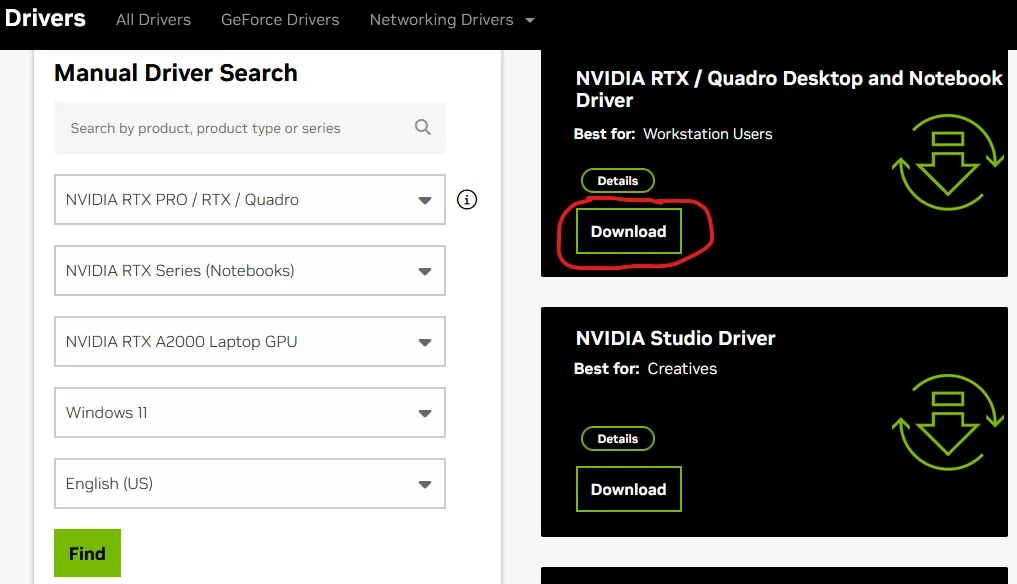Click the circled Download button for RTX / Quadro Driver

pos(628,231)
